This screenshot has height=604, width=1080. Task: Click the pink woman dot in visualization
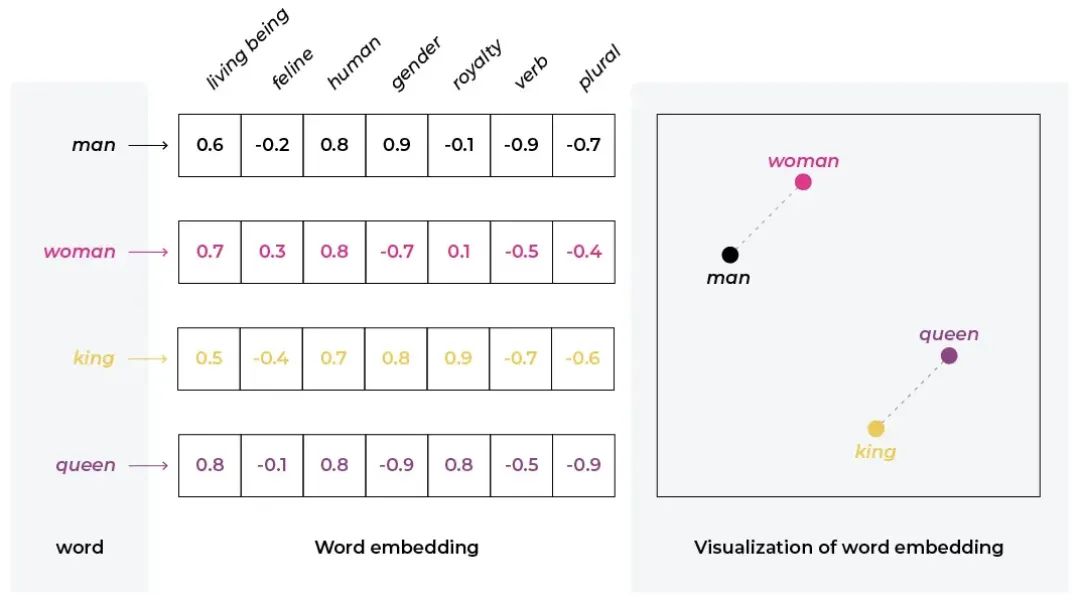click(803, 182)
